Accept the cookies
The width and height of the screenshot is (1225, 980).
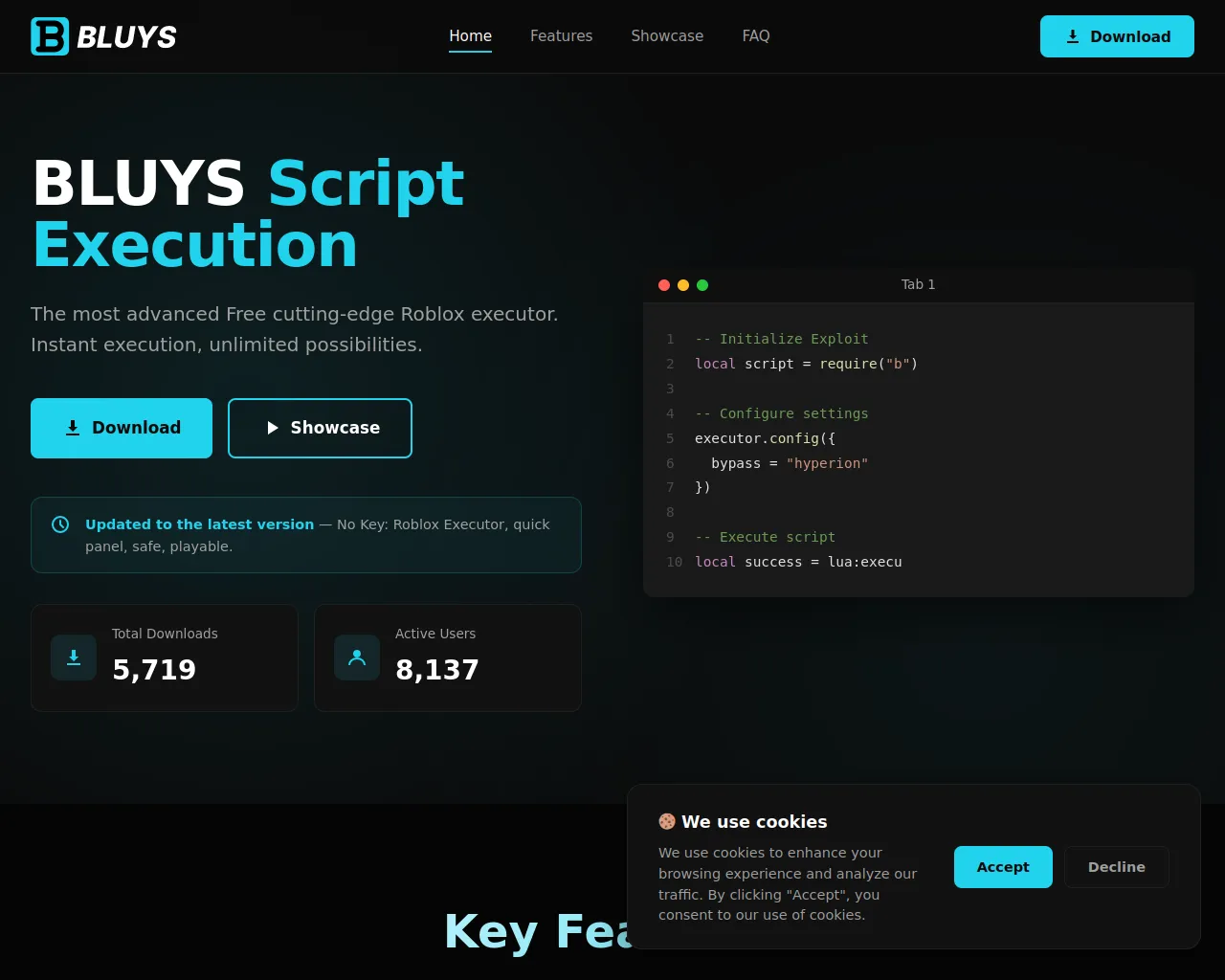pyautogui.click(x=1003, y=867)
